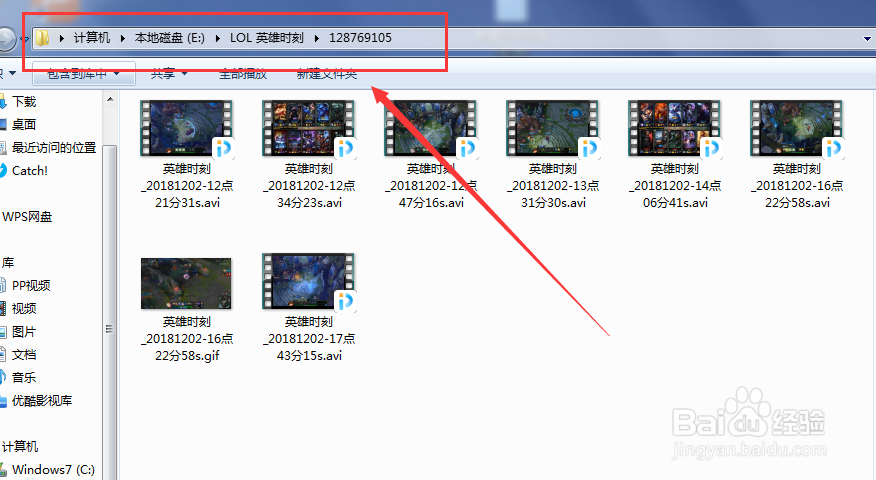
Task: Click PP player badge on 14点06分41s.avi
Action: [711, 148]
